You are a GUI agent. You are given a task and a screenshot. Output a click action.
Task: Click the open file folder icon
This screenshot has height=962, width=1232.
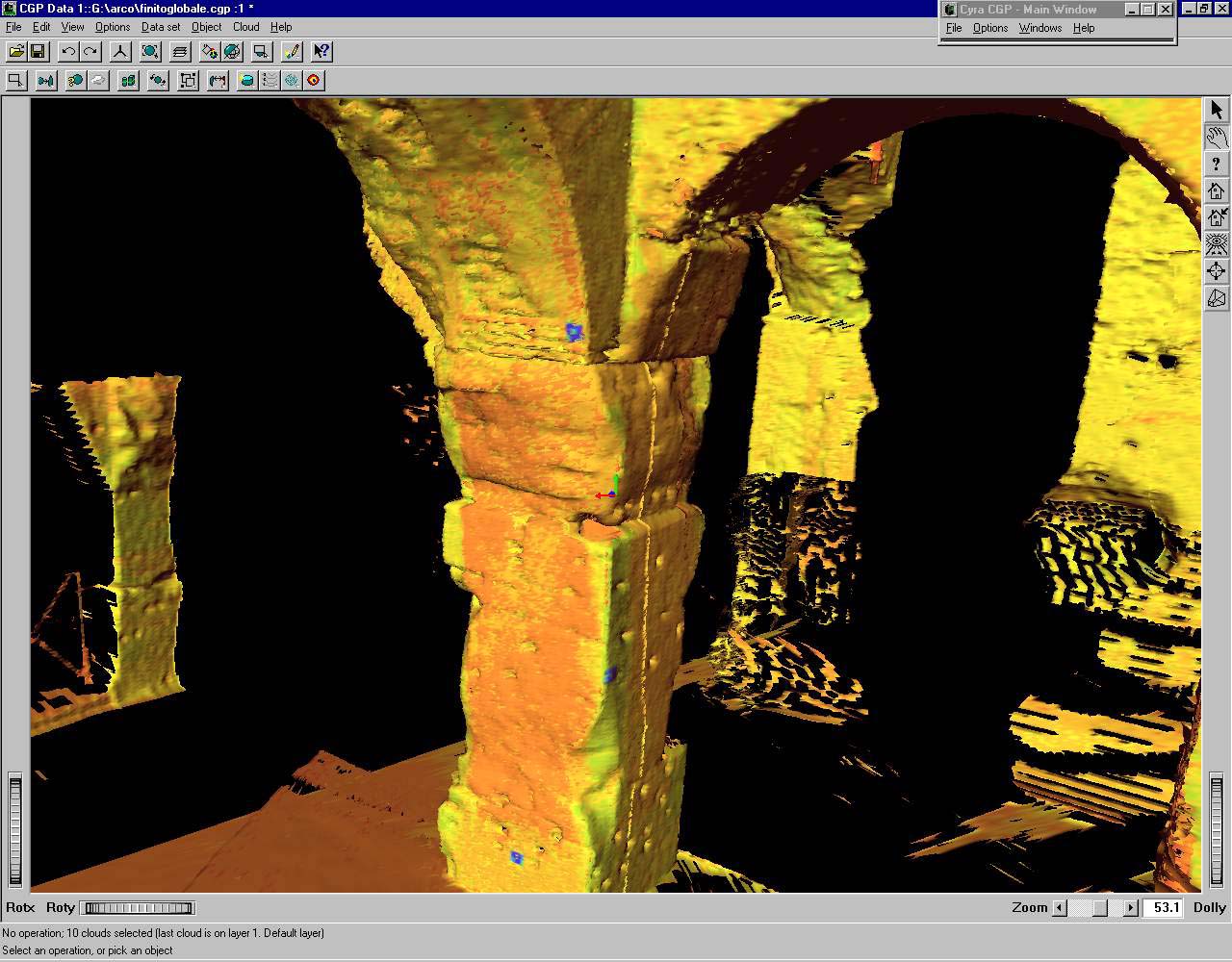16,52
